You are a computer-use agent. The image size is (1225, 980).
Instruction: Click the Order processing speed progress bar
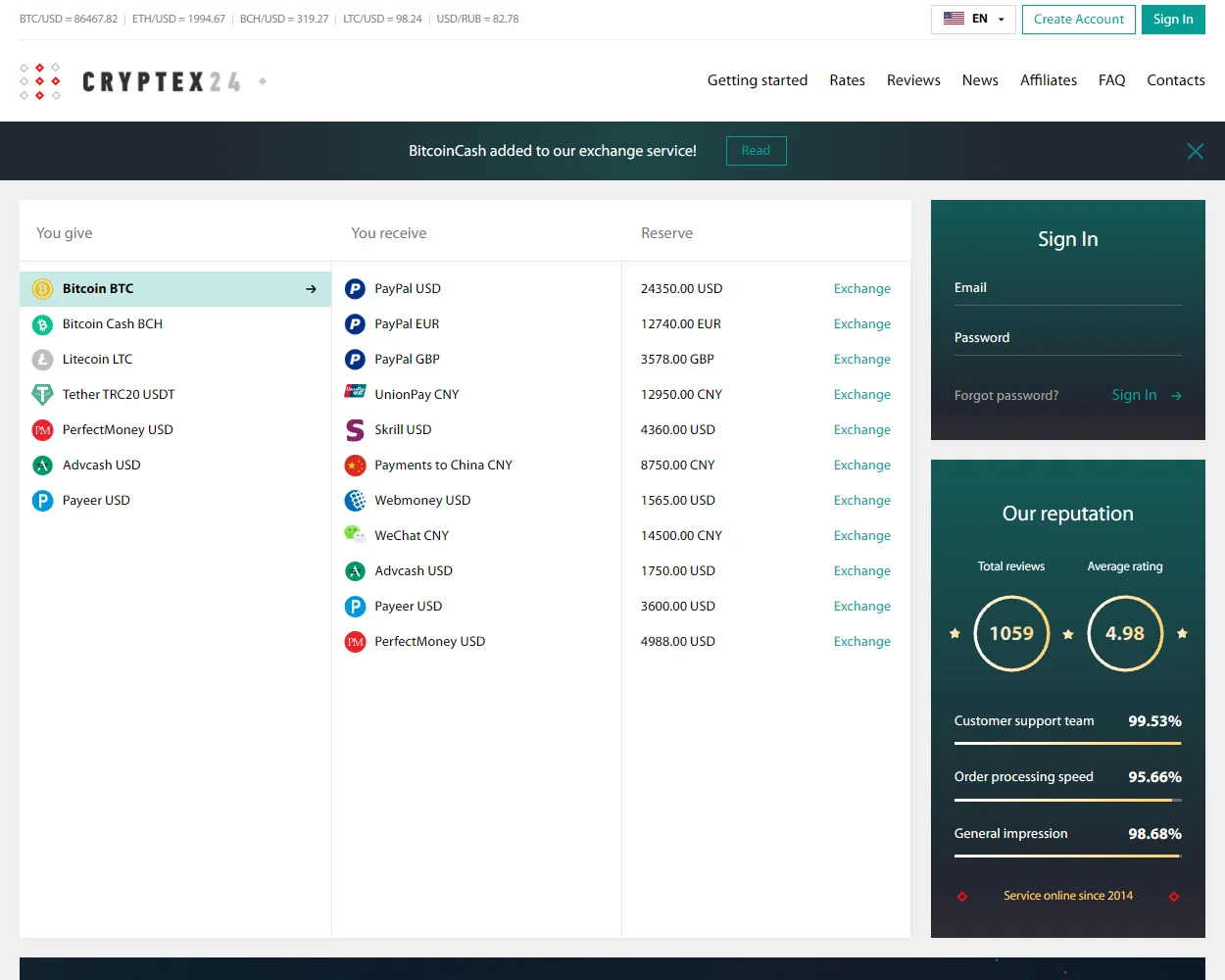pyautogui.click(x=1067, y=798)
